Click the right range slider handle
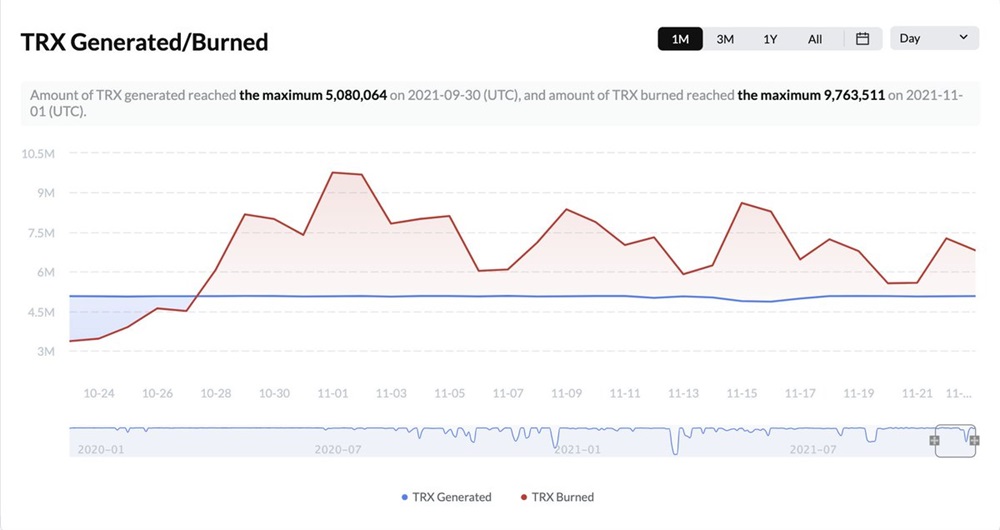This screenshot has width=1000, height=530. tap(974, 440)
